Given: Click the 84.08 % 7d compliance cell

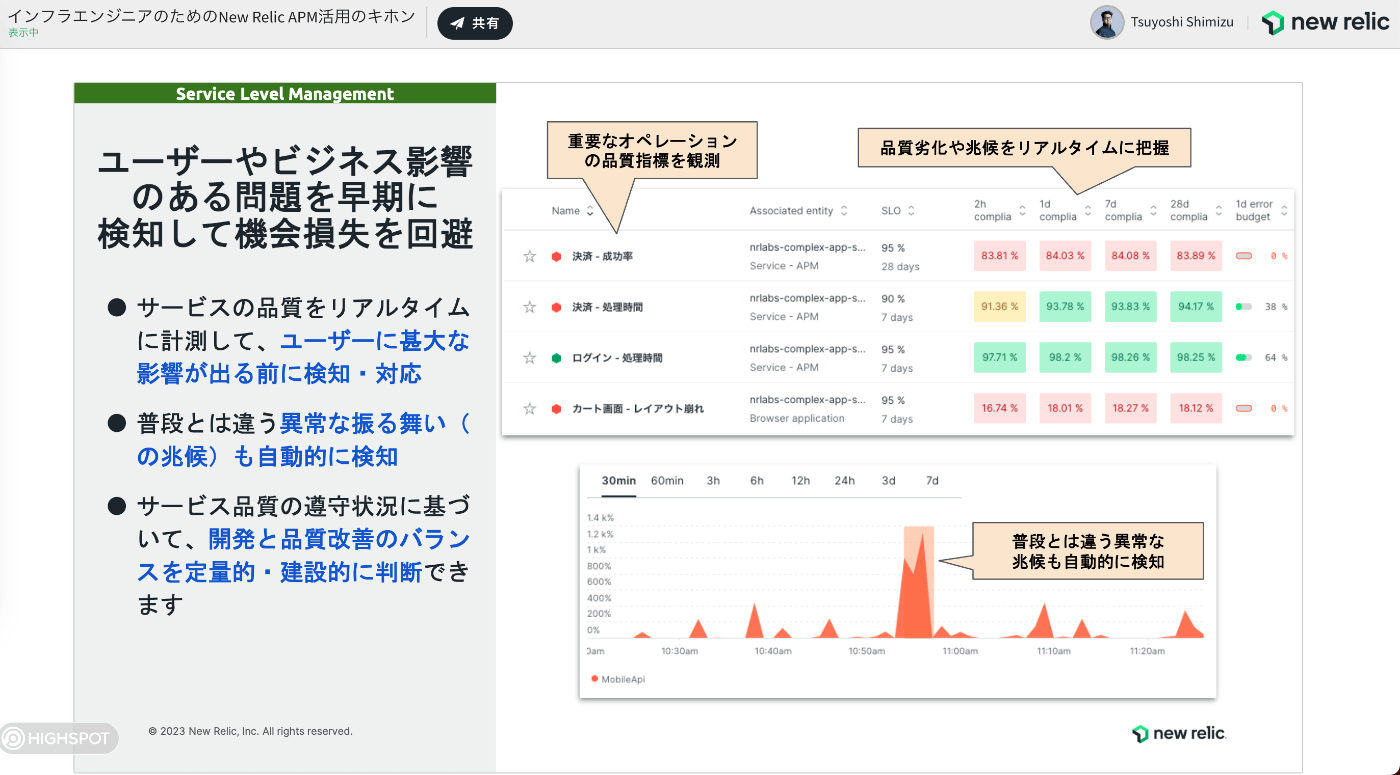Looking at the screenshot, I should 1131,256.
